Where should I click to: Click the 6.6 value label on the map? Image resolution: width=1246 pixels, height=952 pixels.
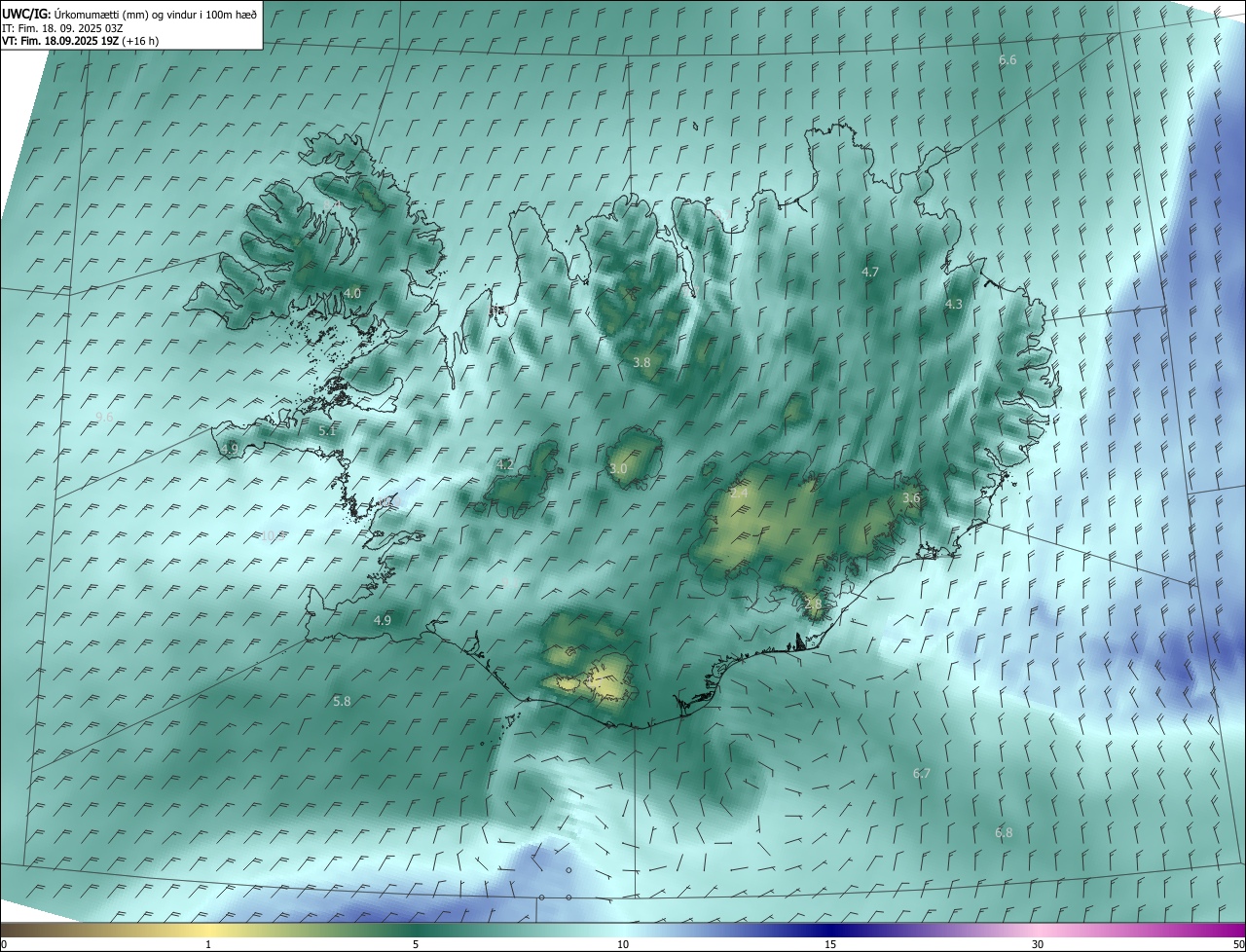point(1008,60)
